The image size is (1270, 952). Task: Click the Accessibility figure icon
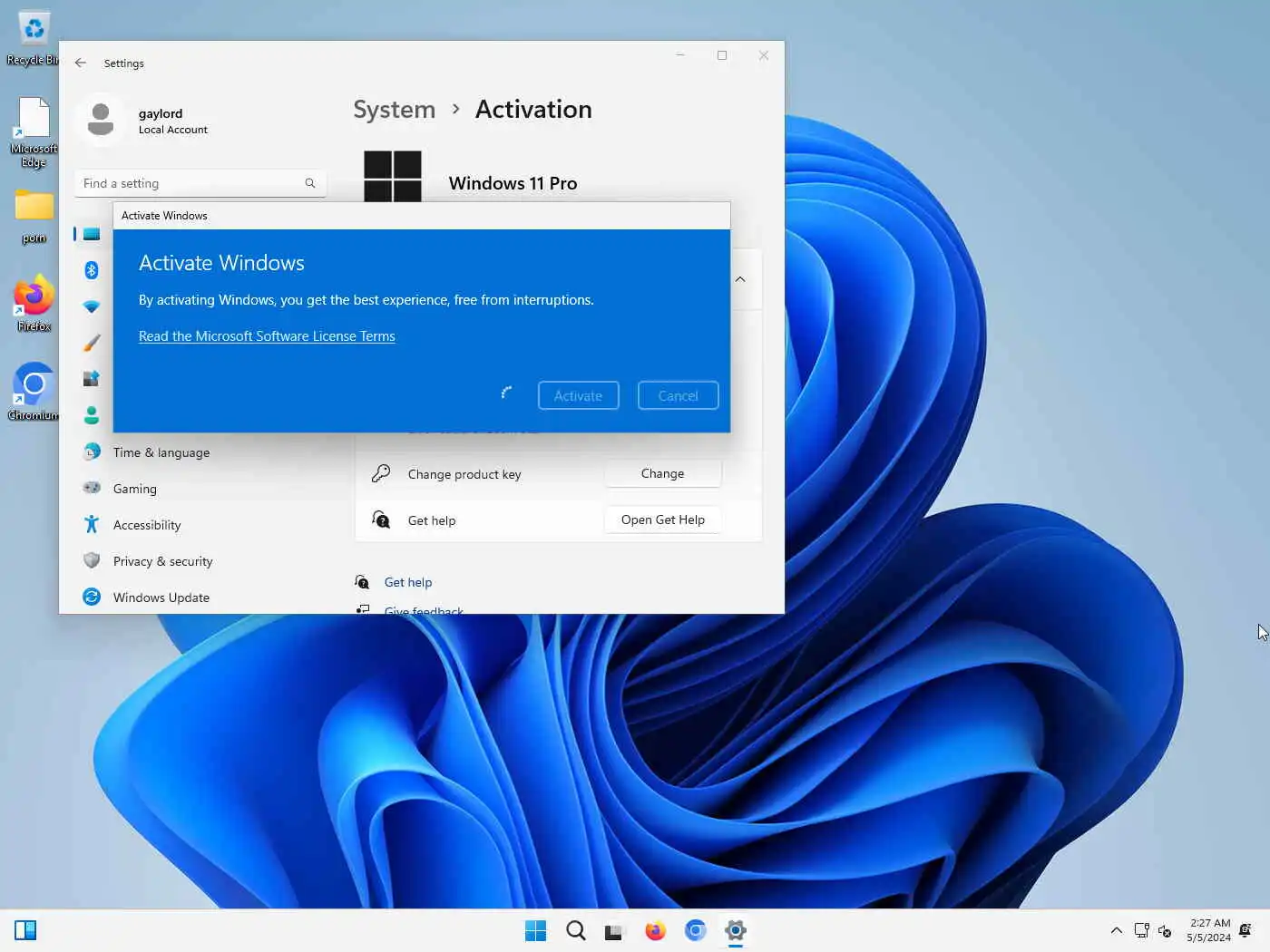tap(92, 524)
